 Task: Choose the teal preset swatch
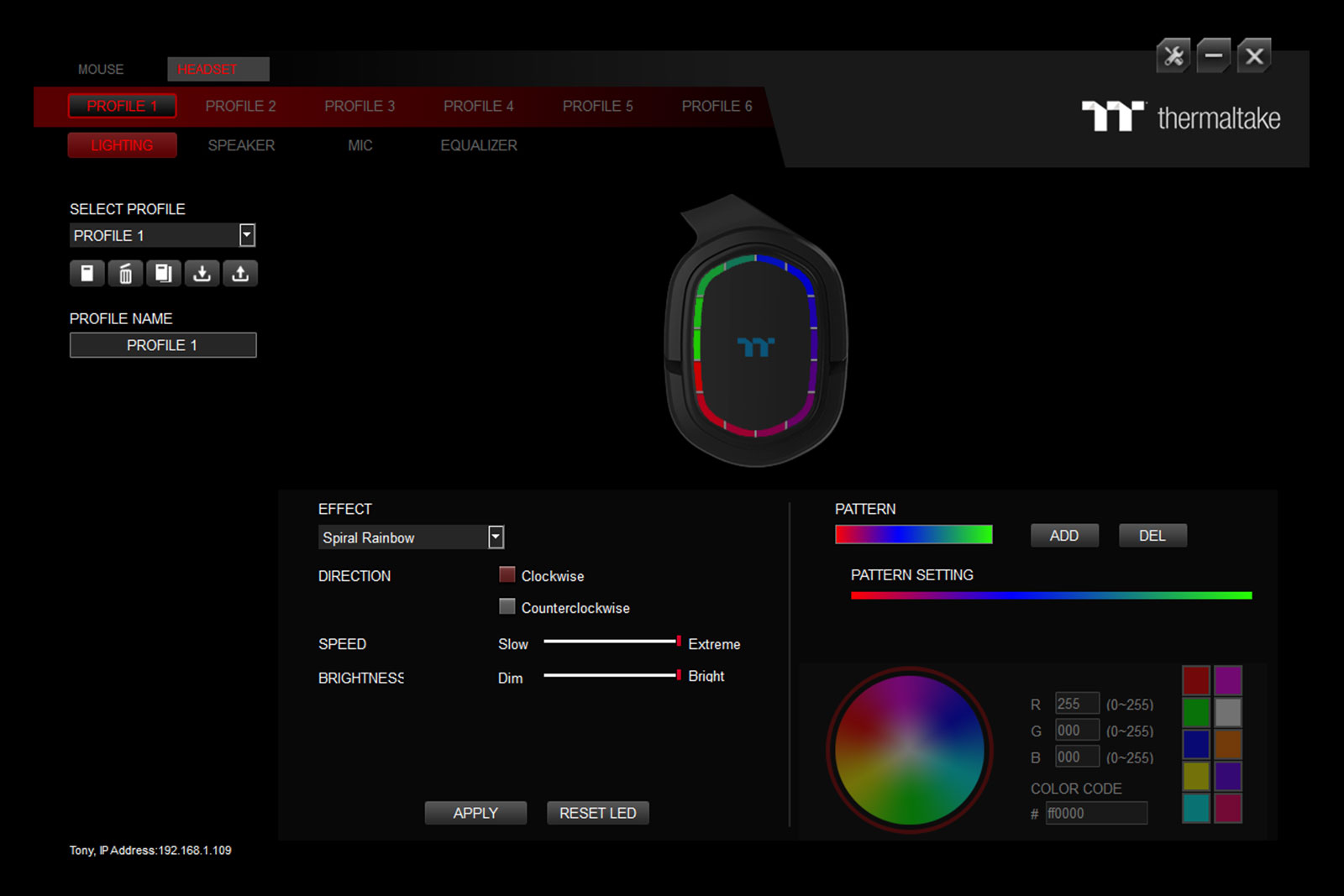coord(1196,808)
